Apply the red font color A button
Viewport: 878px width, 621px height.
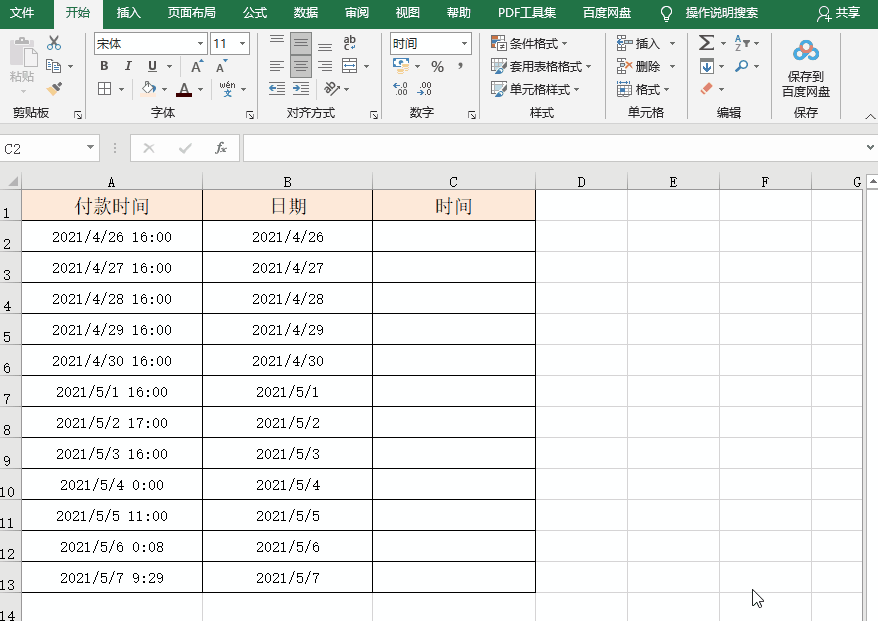pos(184,88)
